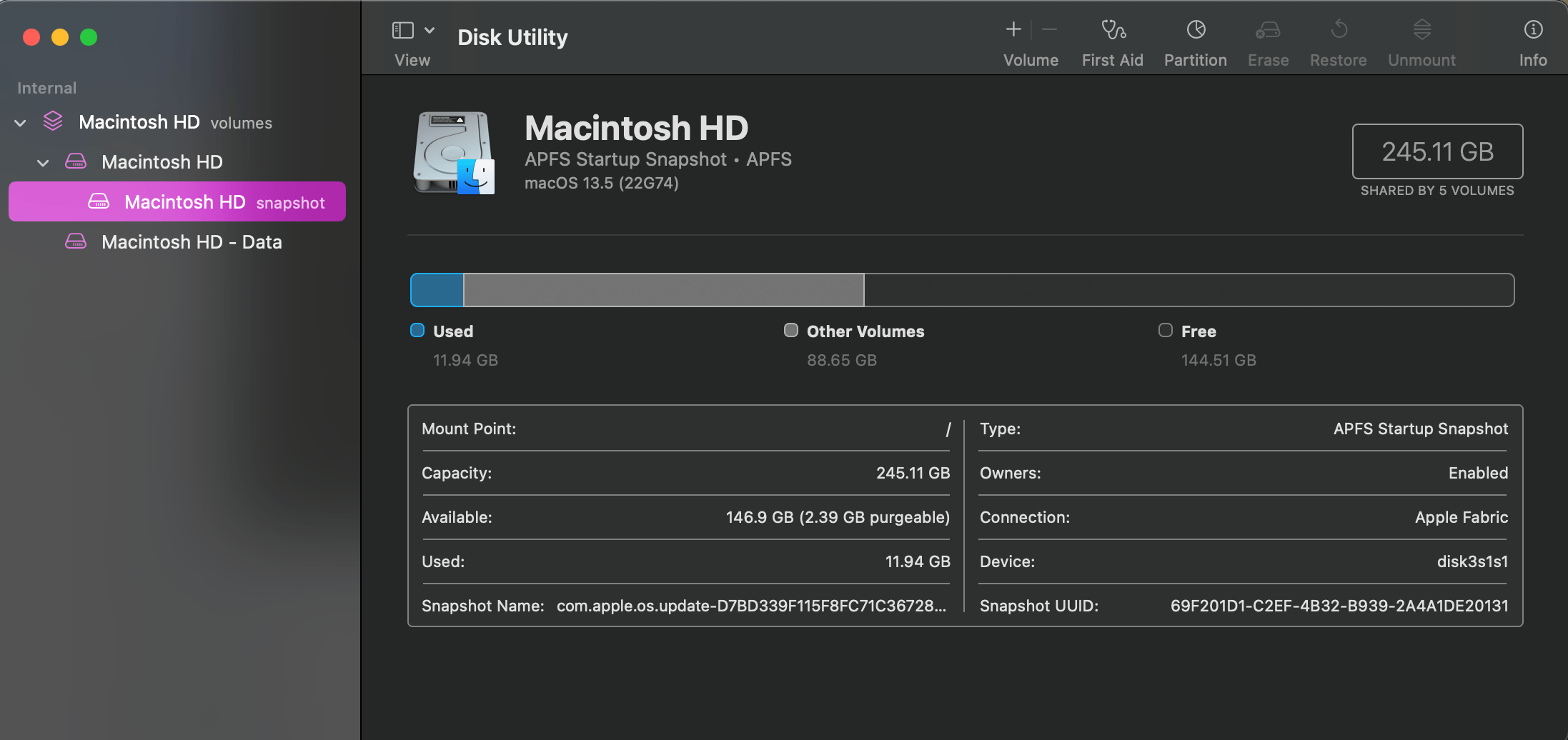1568x740 pixels.
Task: Click the add volume plus icon
Action: (1013, 30)
